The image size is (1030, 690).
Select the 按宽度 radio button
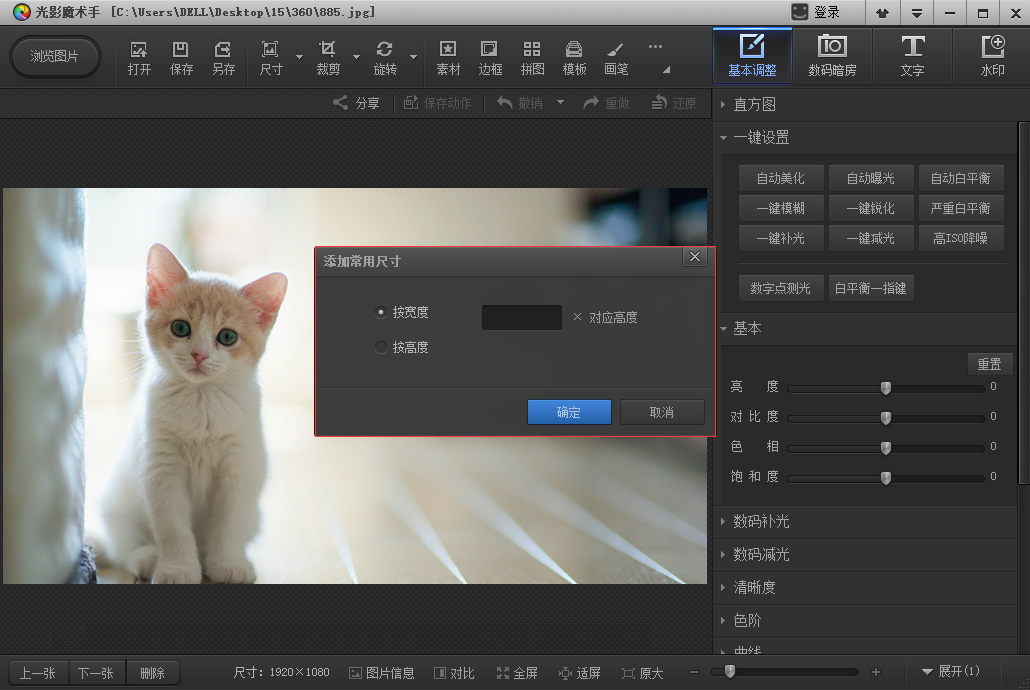click(x=380, y=312)
